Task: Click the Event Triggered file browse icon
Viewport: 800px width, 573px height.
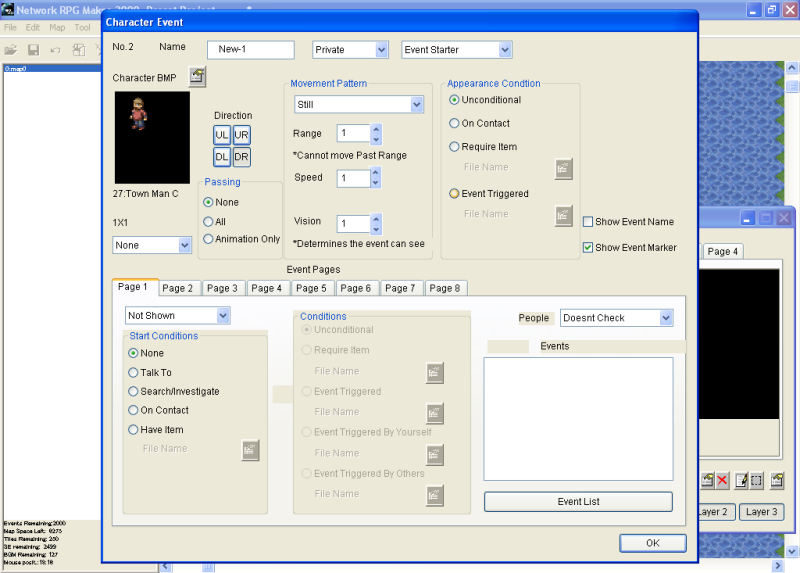Action: pos(563,215)
